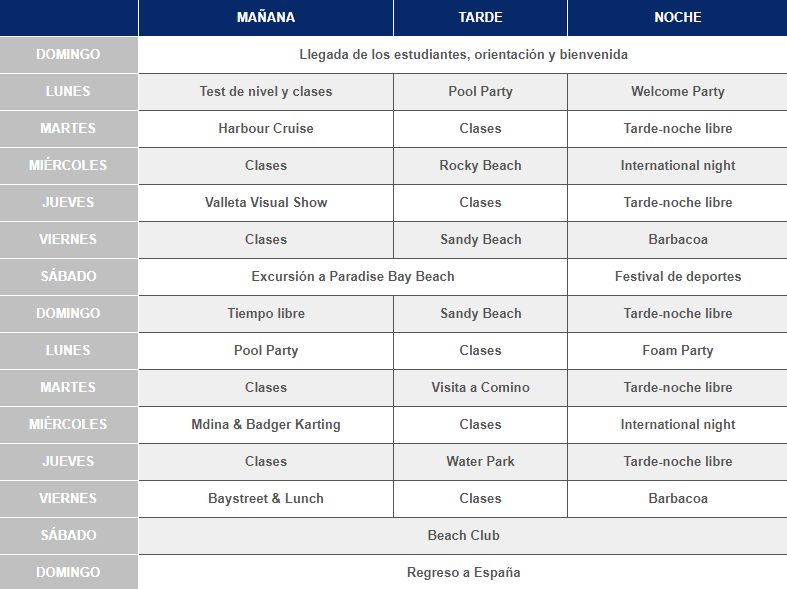Screen dimensions: 787x589
Task: Click the Regreso a España row
Action: (463, 572)
